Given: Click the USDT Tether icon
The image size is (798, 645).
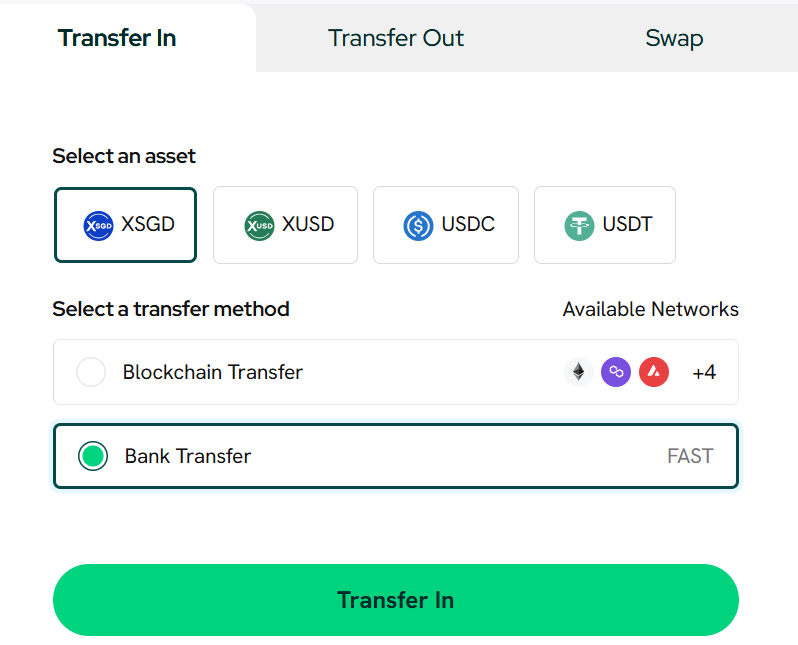Looking at the screenshot, I should [x=579, y=225].
